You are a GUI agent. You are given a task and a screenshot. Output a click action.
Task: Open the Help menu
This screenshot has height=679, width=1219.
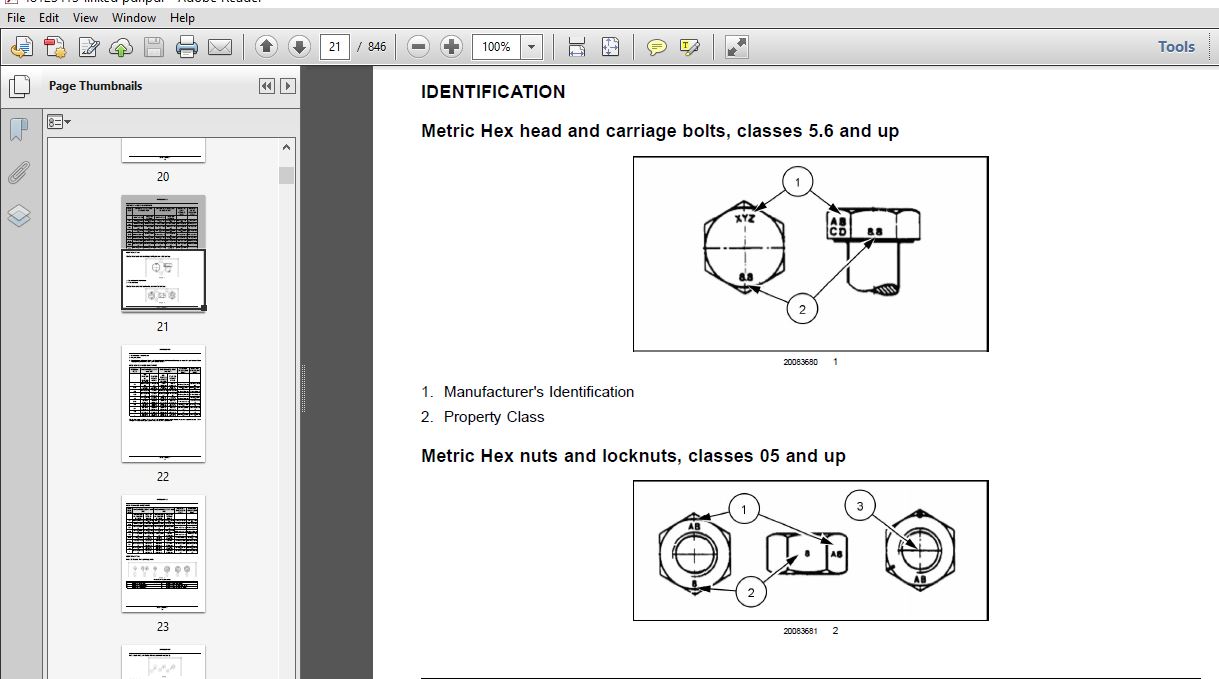182,17
